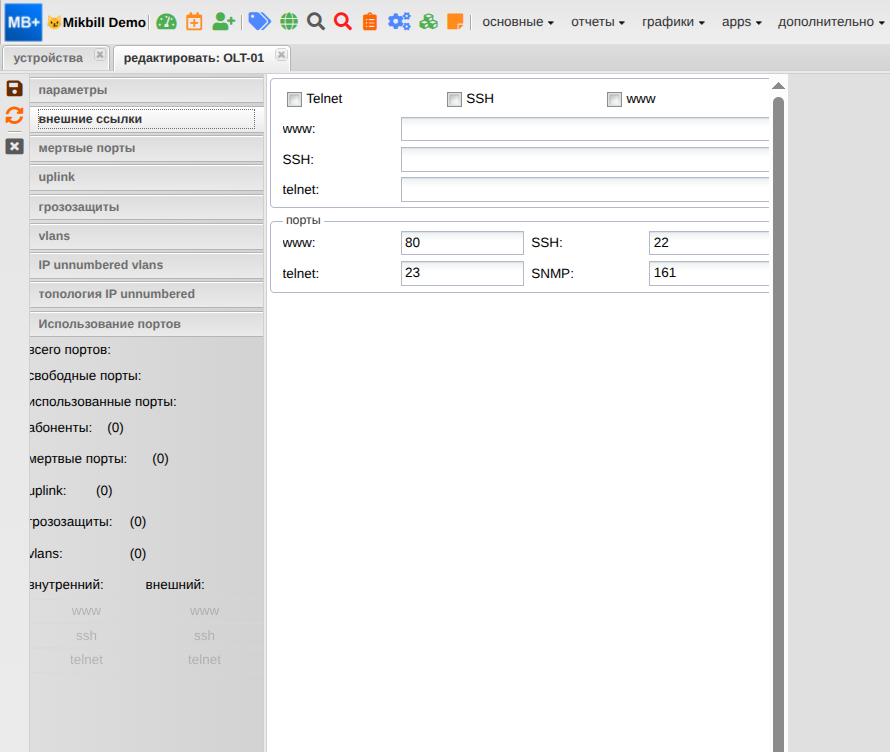
Task: Click the save floppy disk icon
Action: click(x=14, y=88)
